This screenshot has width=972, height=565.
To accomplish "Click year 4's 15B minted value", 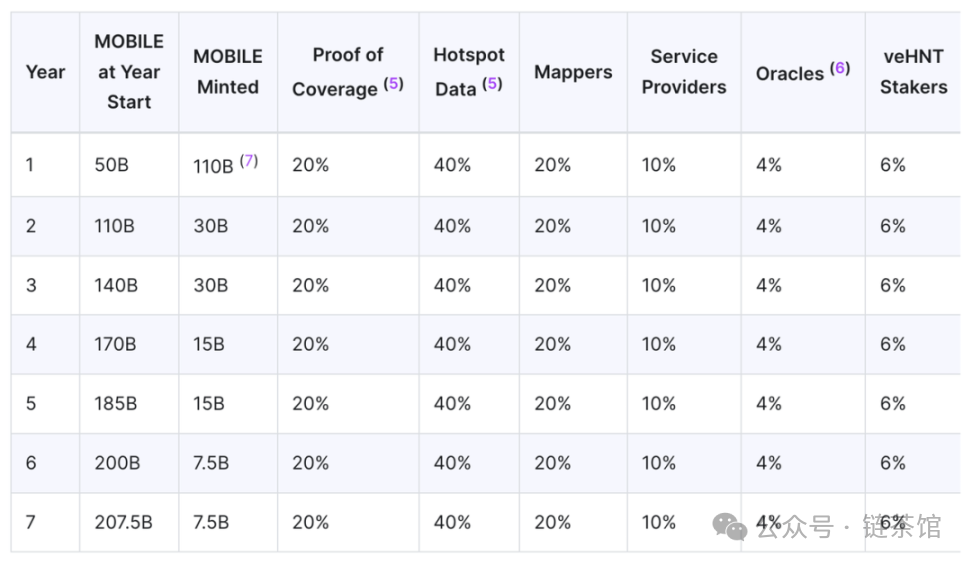I will coord(209,344).
